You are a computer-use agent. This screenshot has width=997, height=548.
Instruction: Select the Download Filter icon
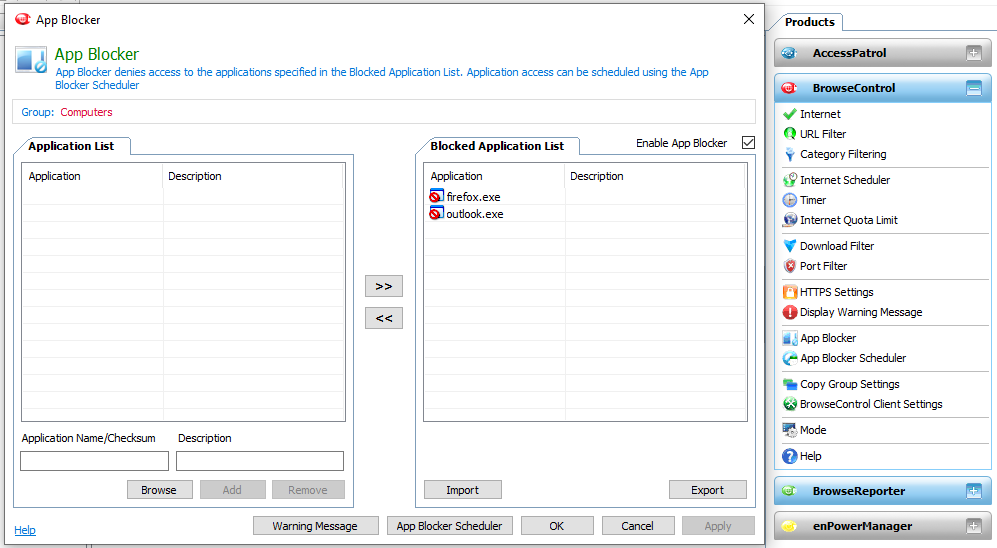[x=789, y=246]
